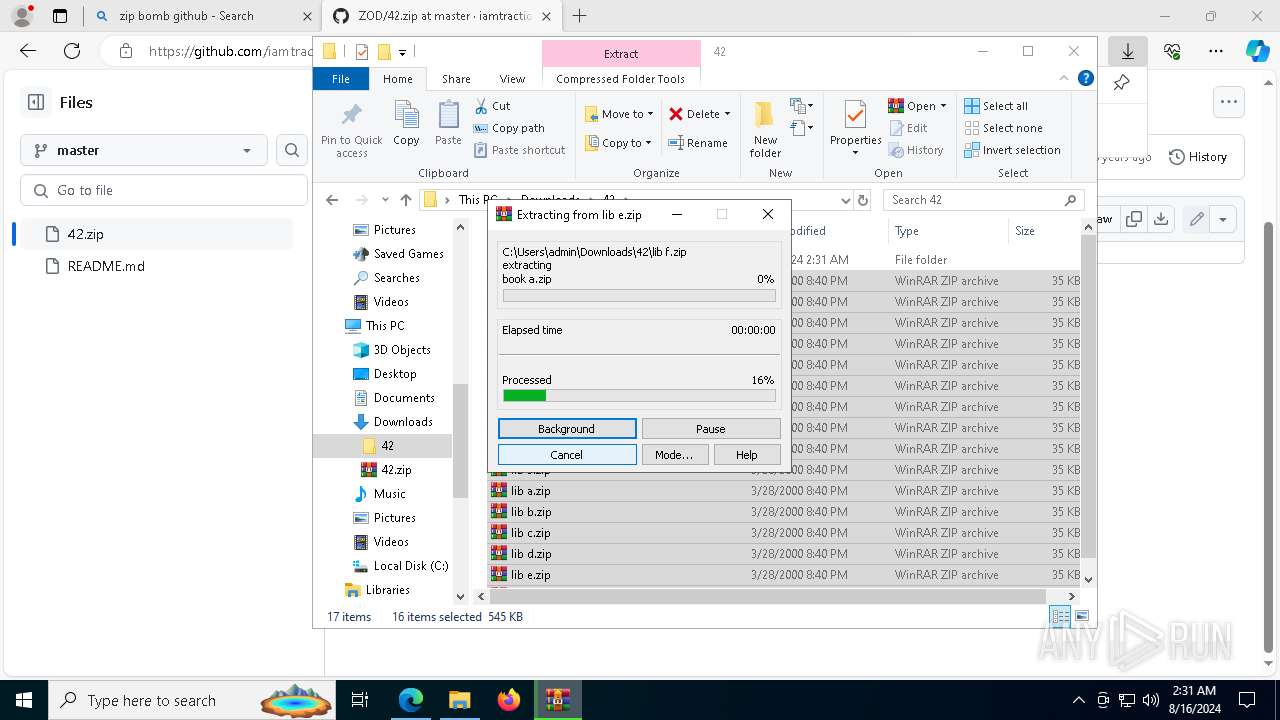Viewport: 1280px width, 720px height.
Task: Open Explorer Help question mark icon
Action: (1085, 78)
